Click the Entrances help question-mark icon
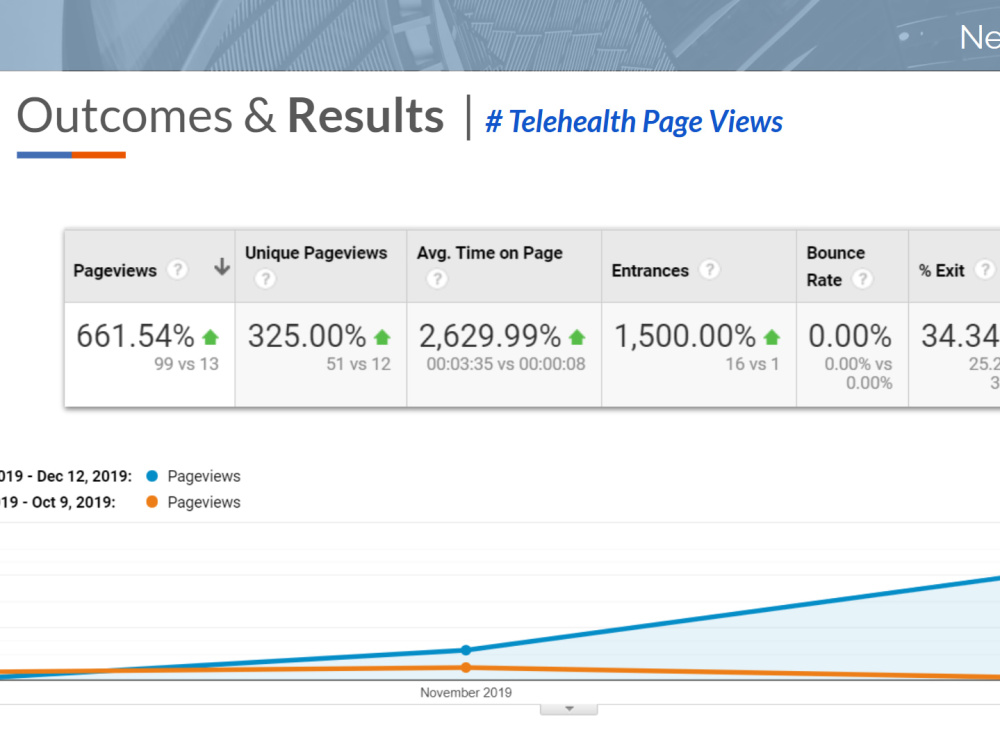 point(709,270)
